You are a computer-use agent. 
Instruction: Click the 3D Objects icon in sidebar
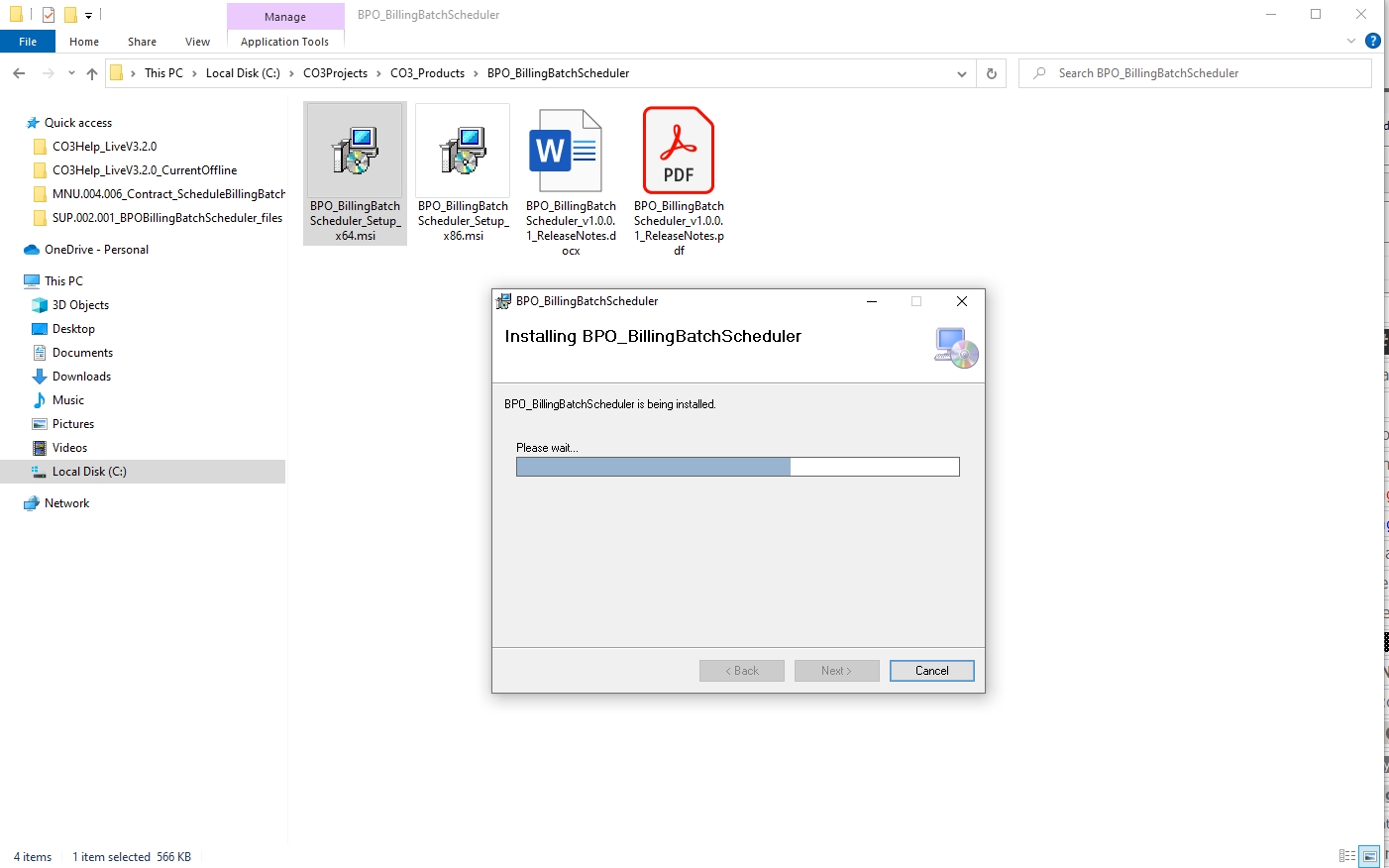(x=40, y=305)
